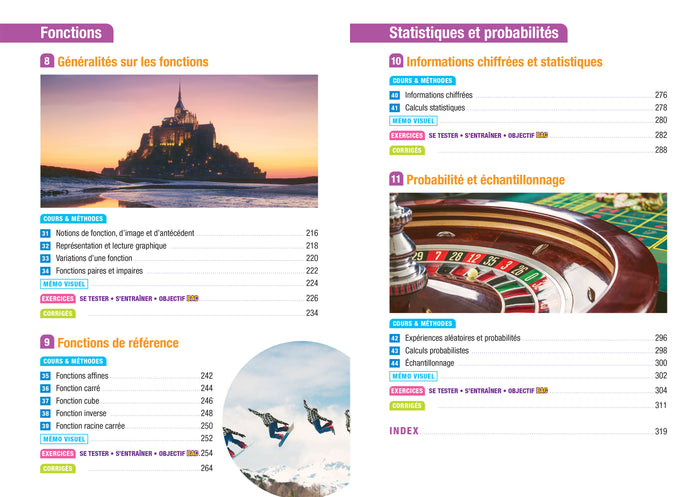Image resolution: width=700 pixels, height=497 pixels.
Task: Click the chapter 8 number badge
Action: 46,61
